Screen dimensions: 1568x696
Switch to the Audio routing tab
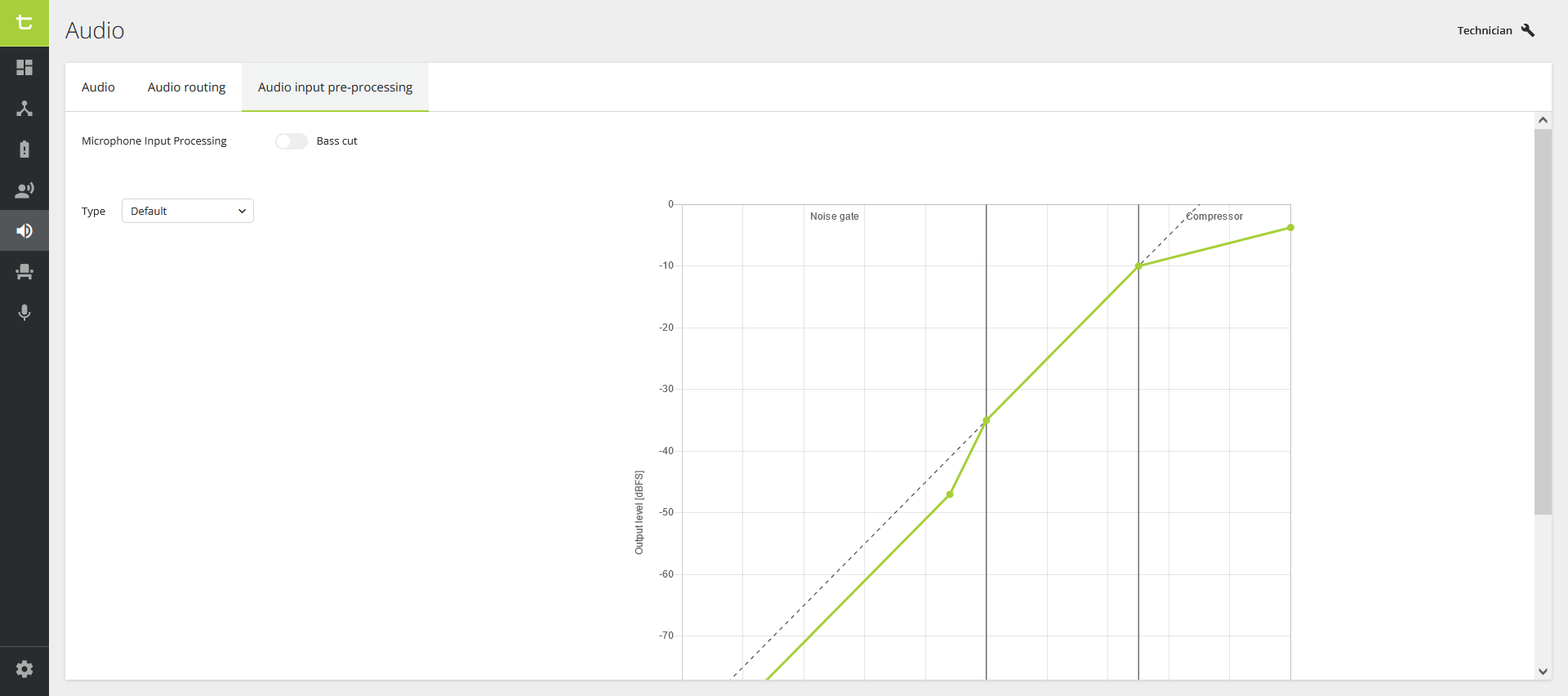click(186, 87)
